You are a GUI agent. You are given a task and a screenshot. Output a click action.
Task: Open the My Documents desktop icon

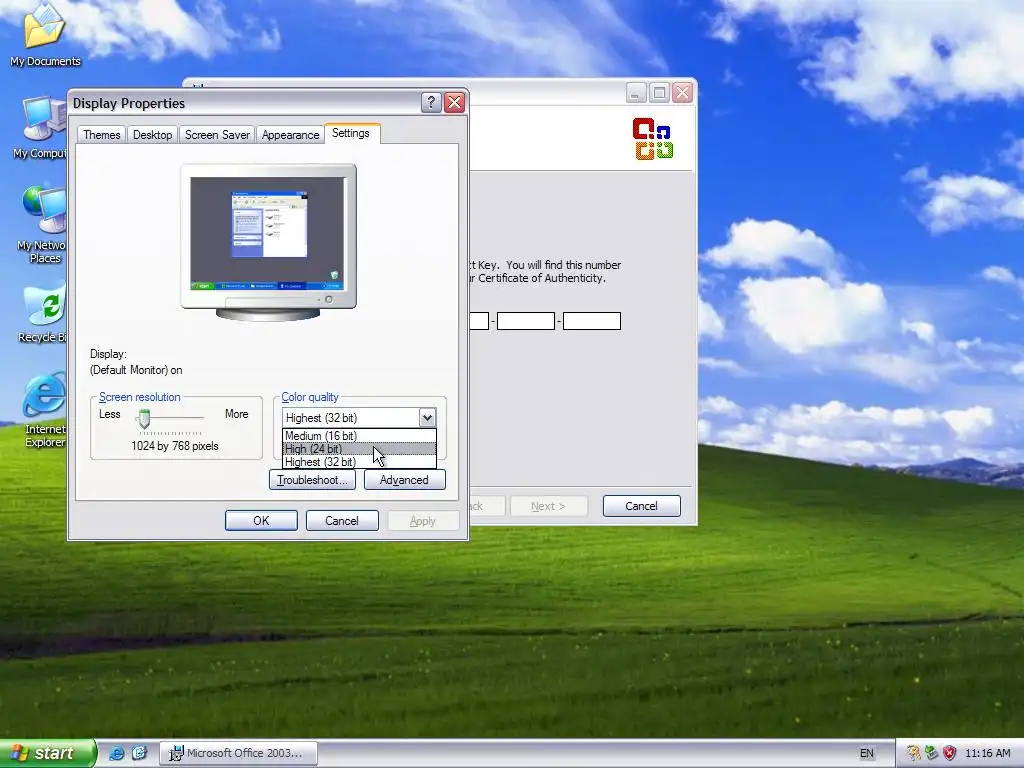click(x=44, y=36)
